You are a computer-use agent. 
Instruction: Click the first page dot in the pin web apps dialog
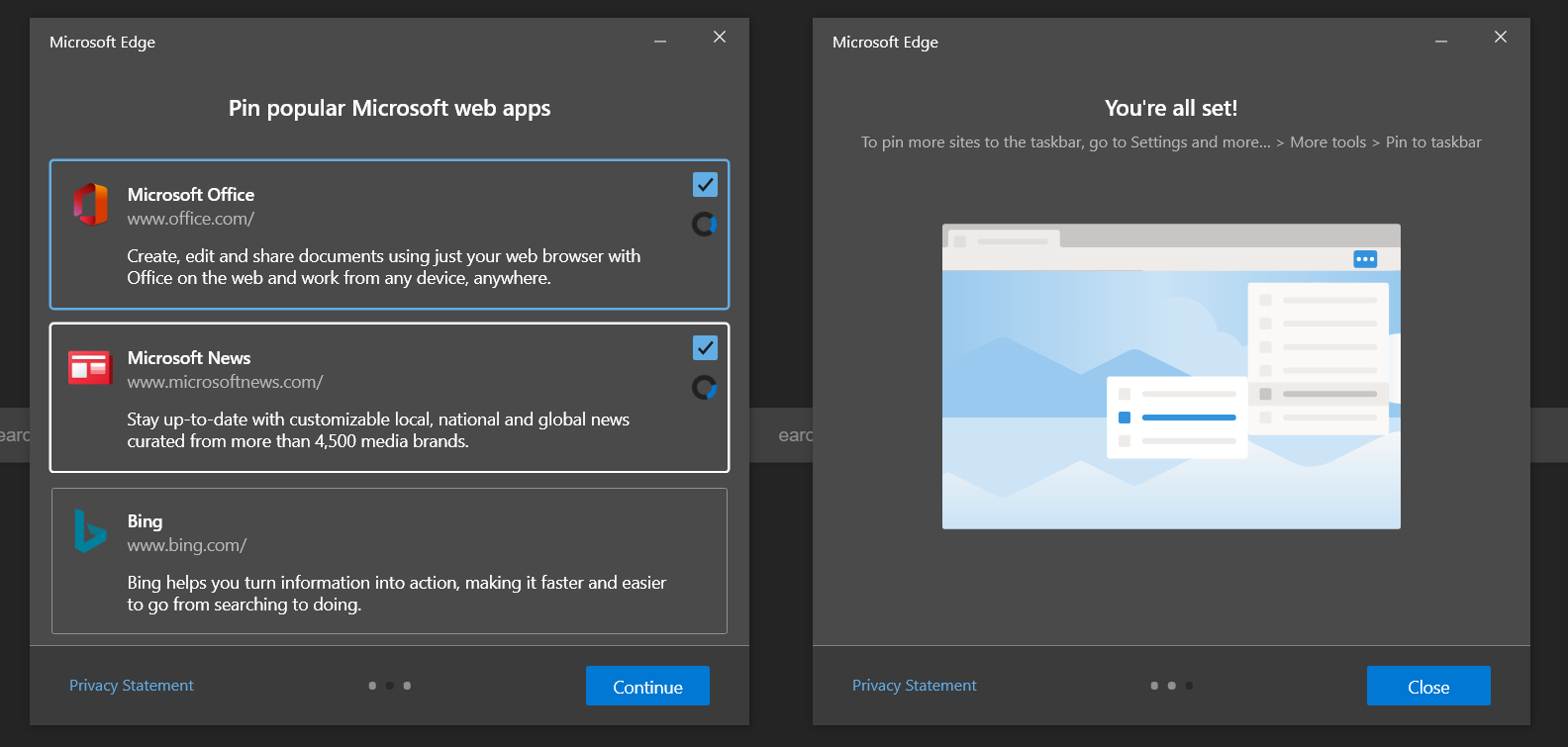[x=372, y=686]
